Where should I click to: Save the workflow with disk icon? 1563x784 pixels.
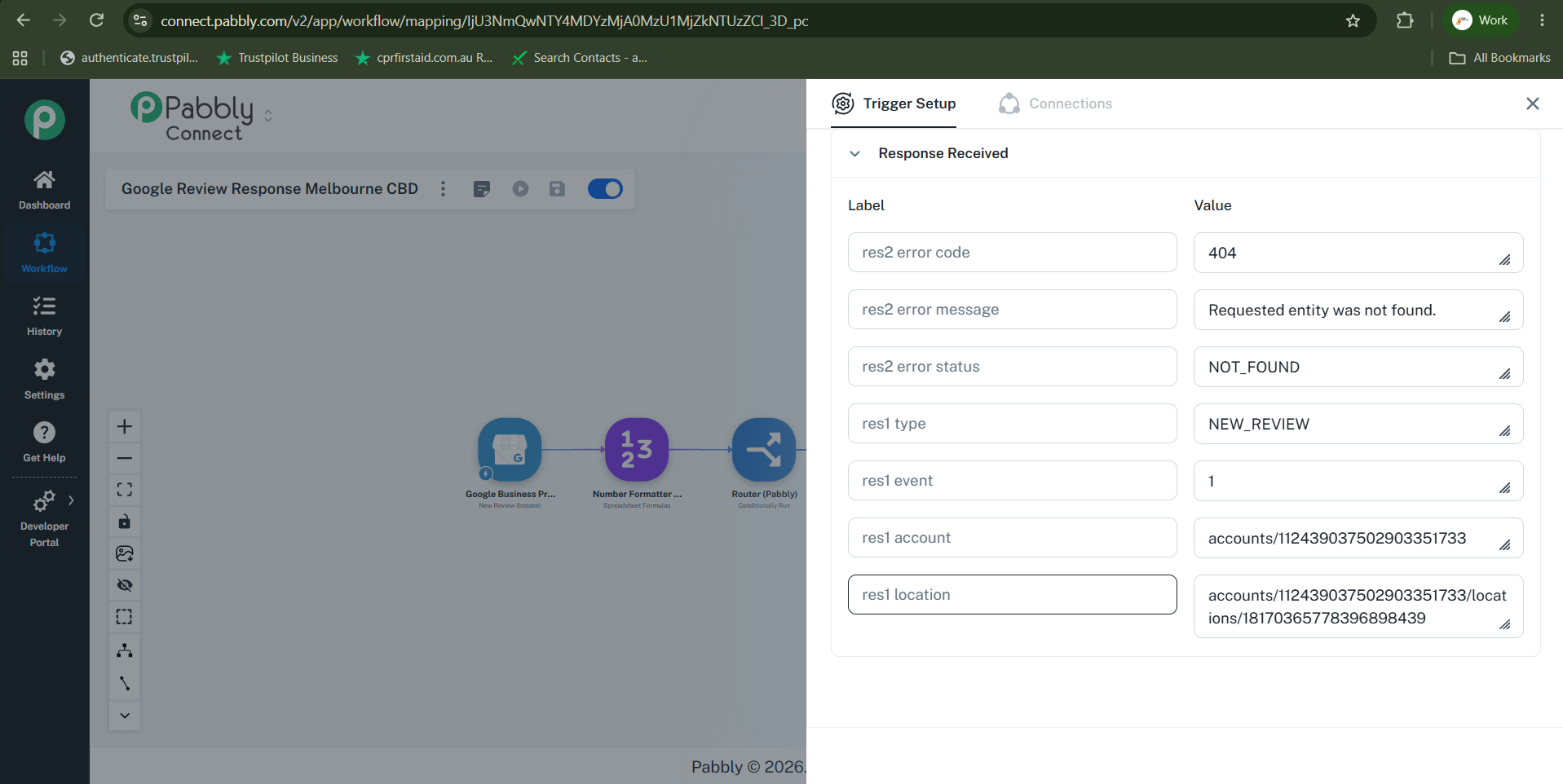pos(557,189)
